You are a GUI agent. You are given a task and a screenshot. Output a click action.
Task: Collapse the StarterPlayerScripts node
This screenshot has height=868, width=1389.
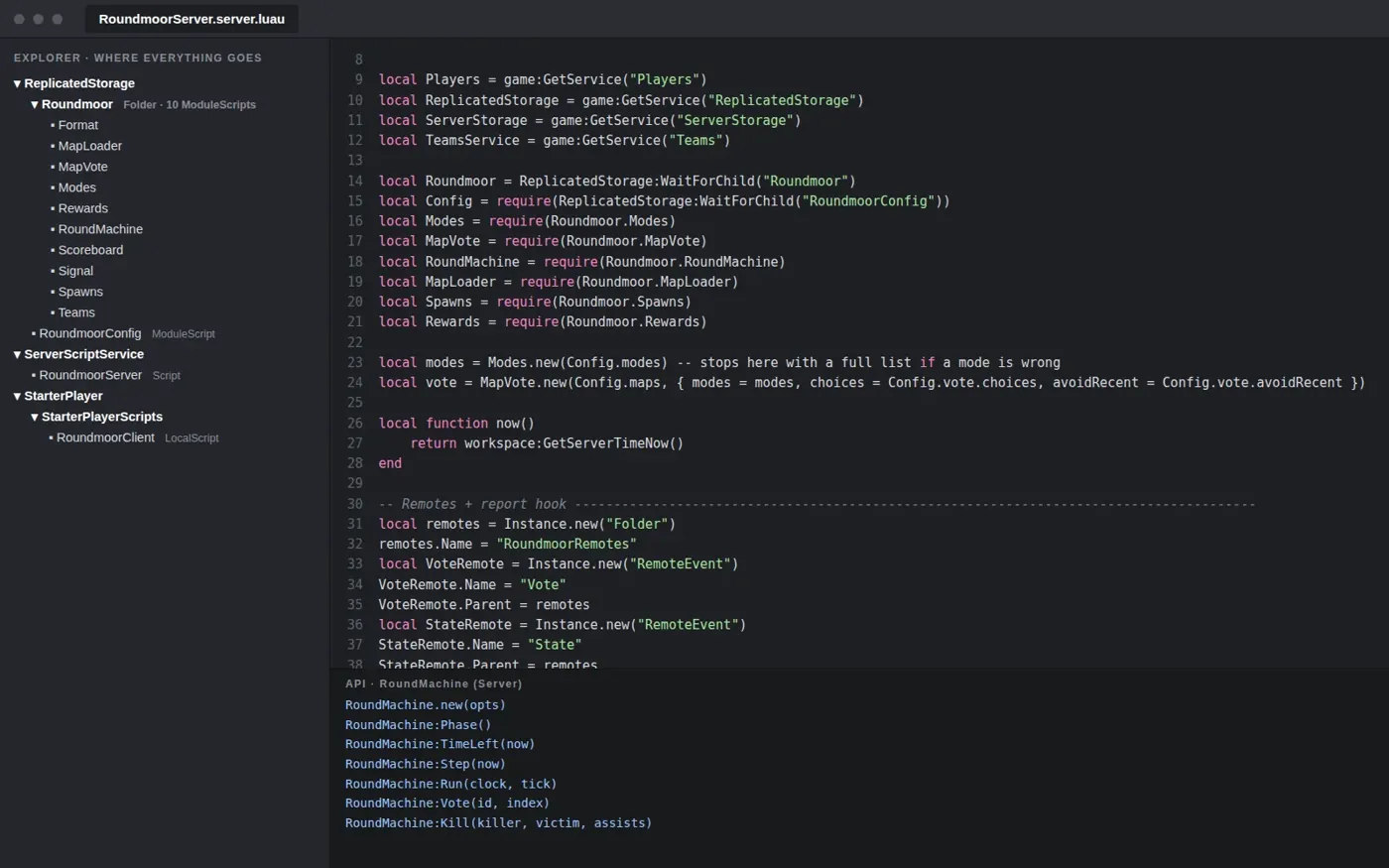[x=35, y=417]
